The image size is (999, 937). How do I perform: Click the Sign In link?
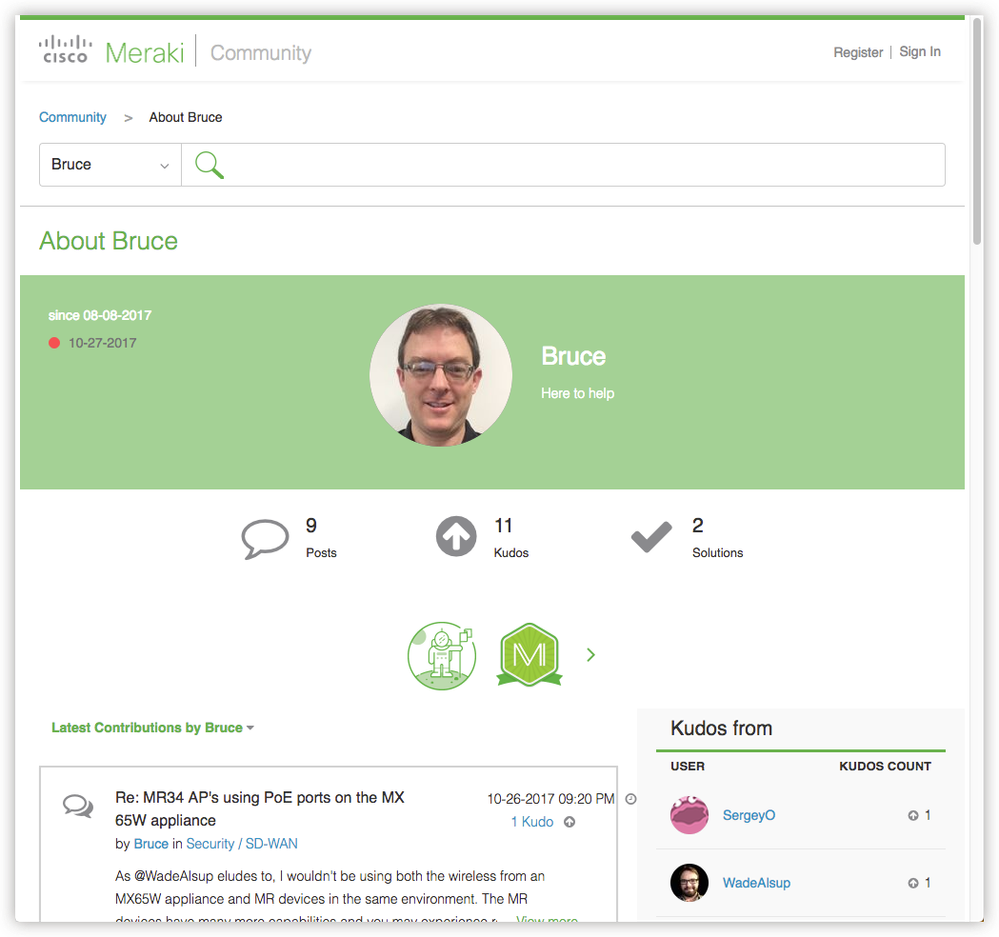(x=919, y=52)
